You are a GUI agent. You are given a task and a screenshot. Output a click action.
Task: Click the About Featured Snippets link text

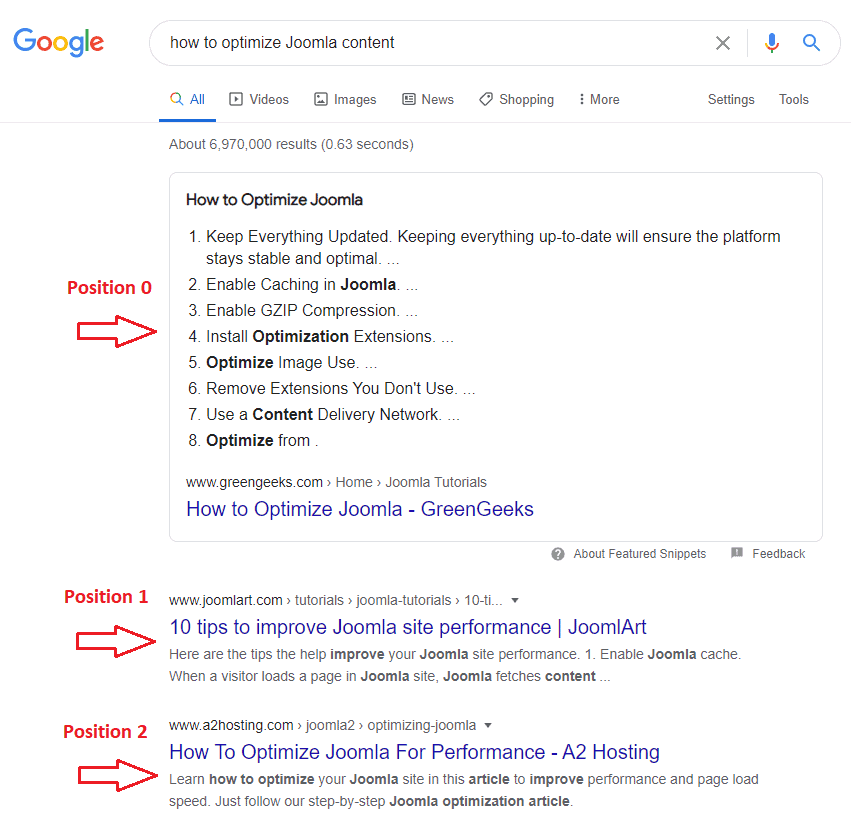pyautogui.click(x=639, y=554)
